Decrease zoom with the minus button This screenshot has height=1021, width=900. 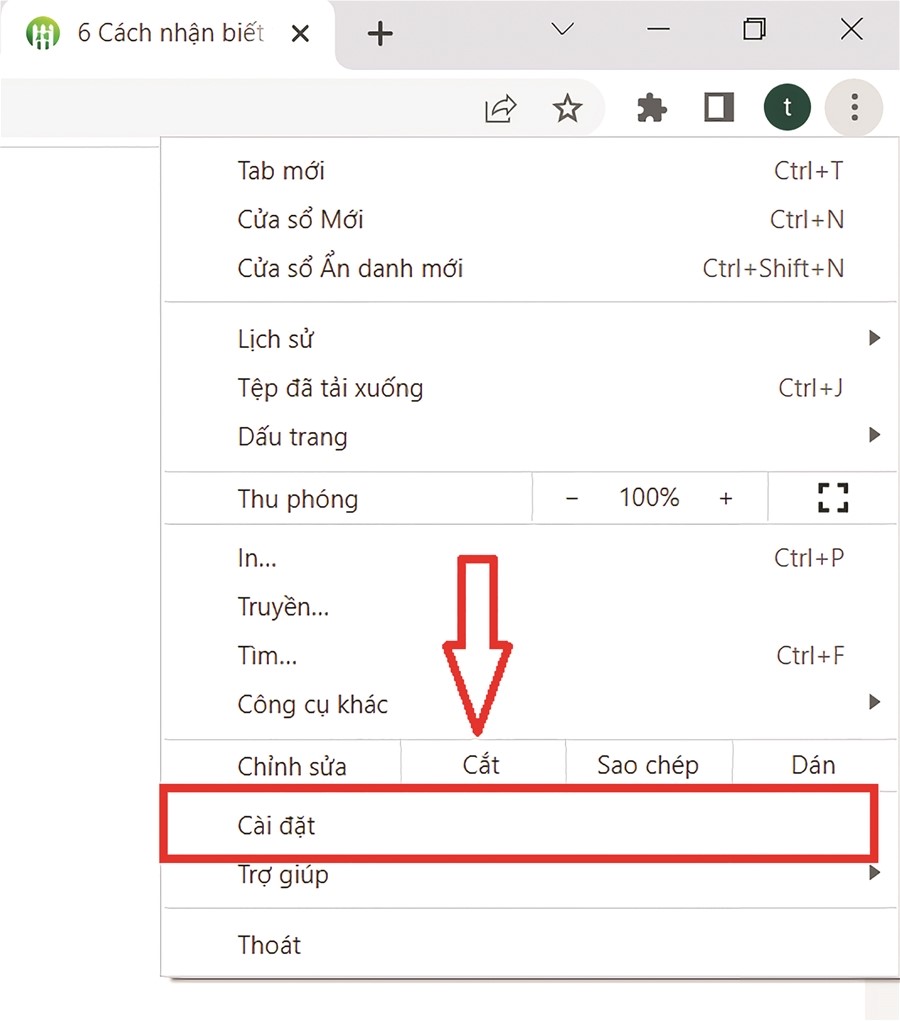[x=572, y=498]
